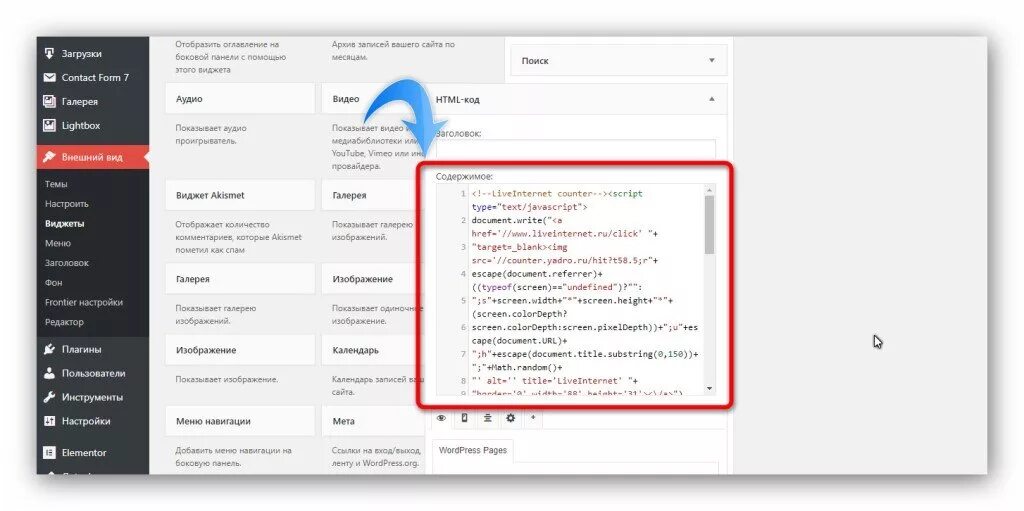The width and height of the screenshot is (1024, 511).
Task: Click the Мета available widget
Action: (374, 421)
